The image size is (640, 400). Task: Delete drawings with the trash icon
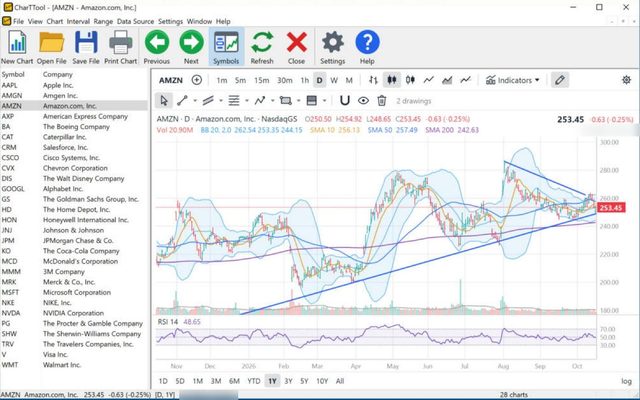[382, 100]
